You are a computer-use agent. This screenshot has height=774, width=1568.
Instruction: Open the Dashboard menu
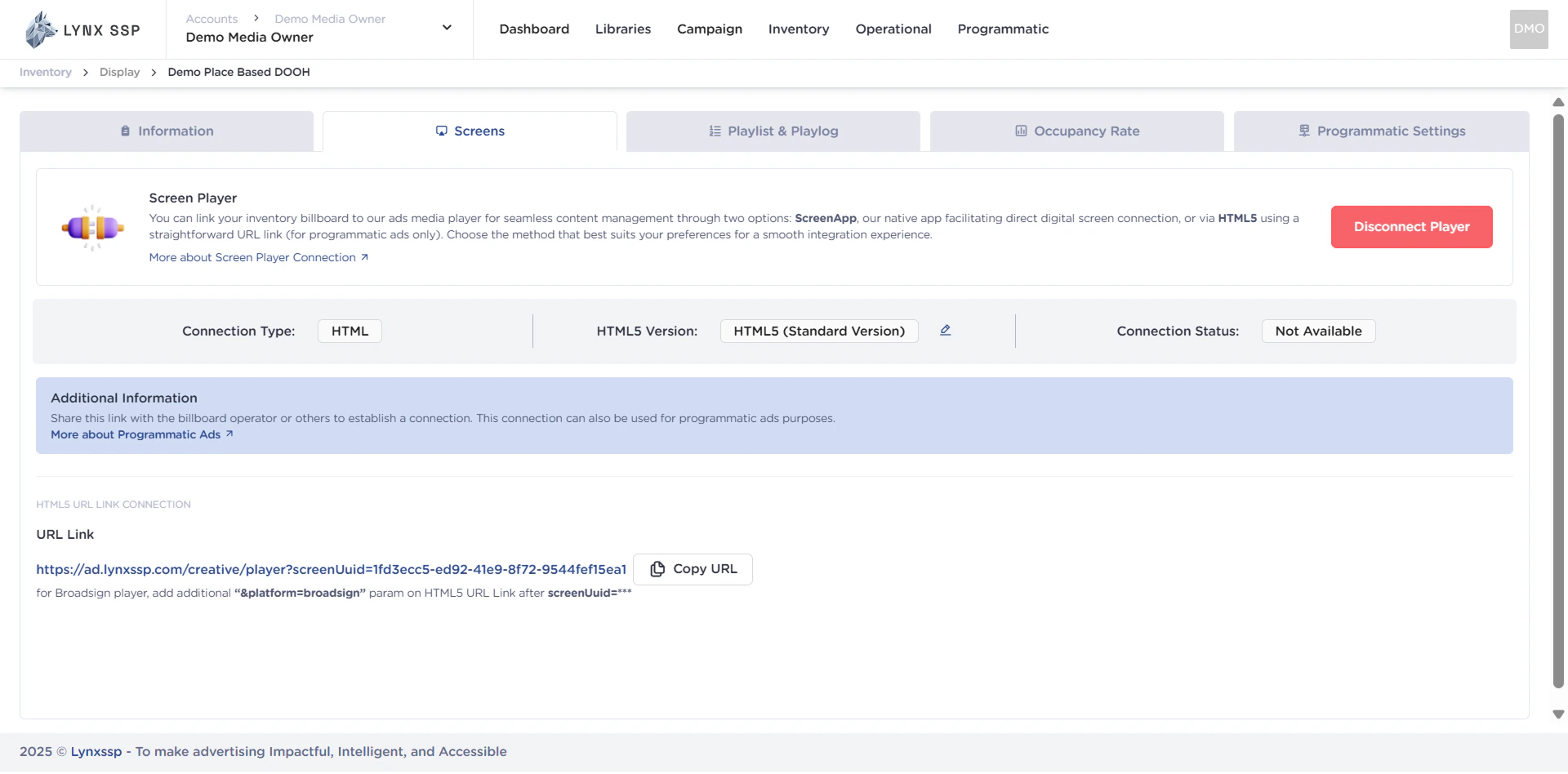click(x=534, y=29)
